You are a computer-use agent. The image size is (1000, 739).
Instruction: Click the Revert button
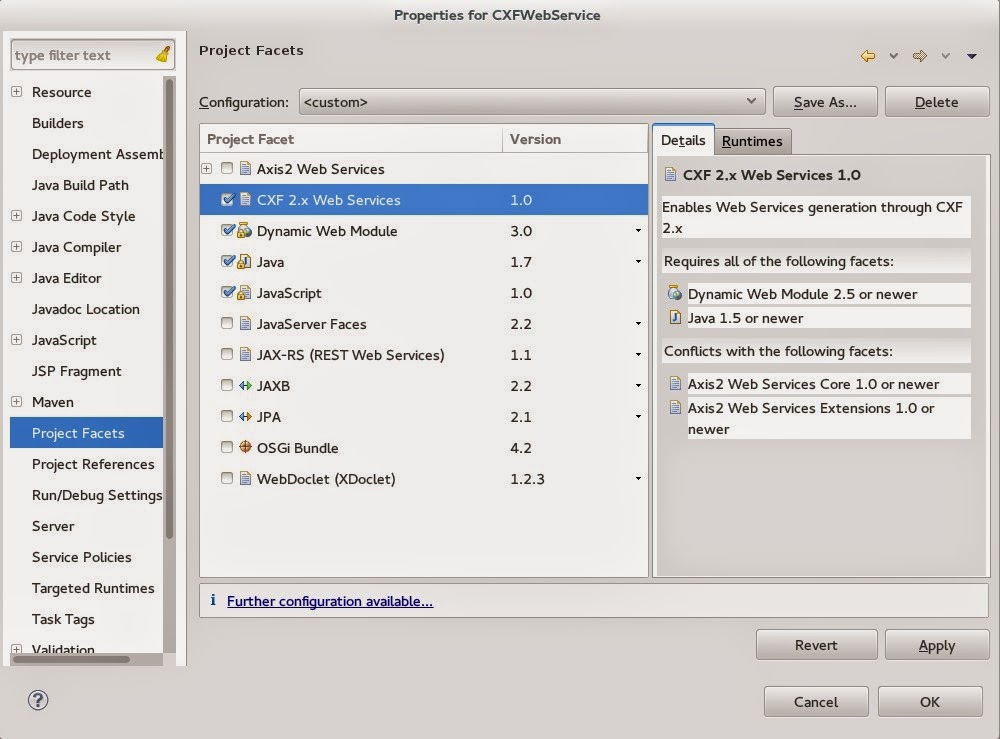tap(816, 645)
